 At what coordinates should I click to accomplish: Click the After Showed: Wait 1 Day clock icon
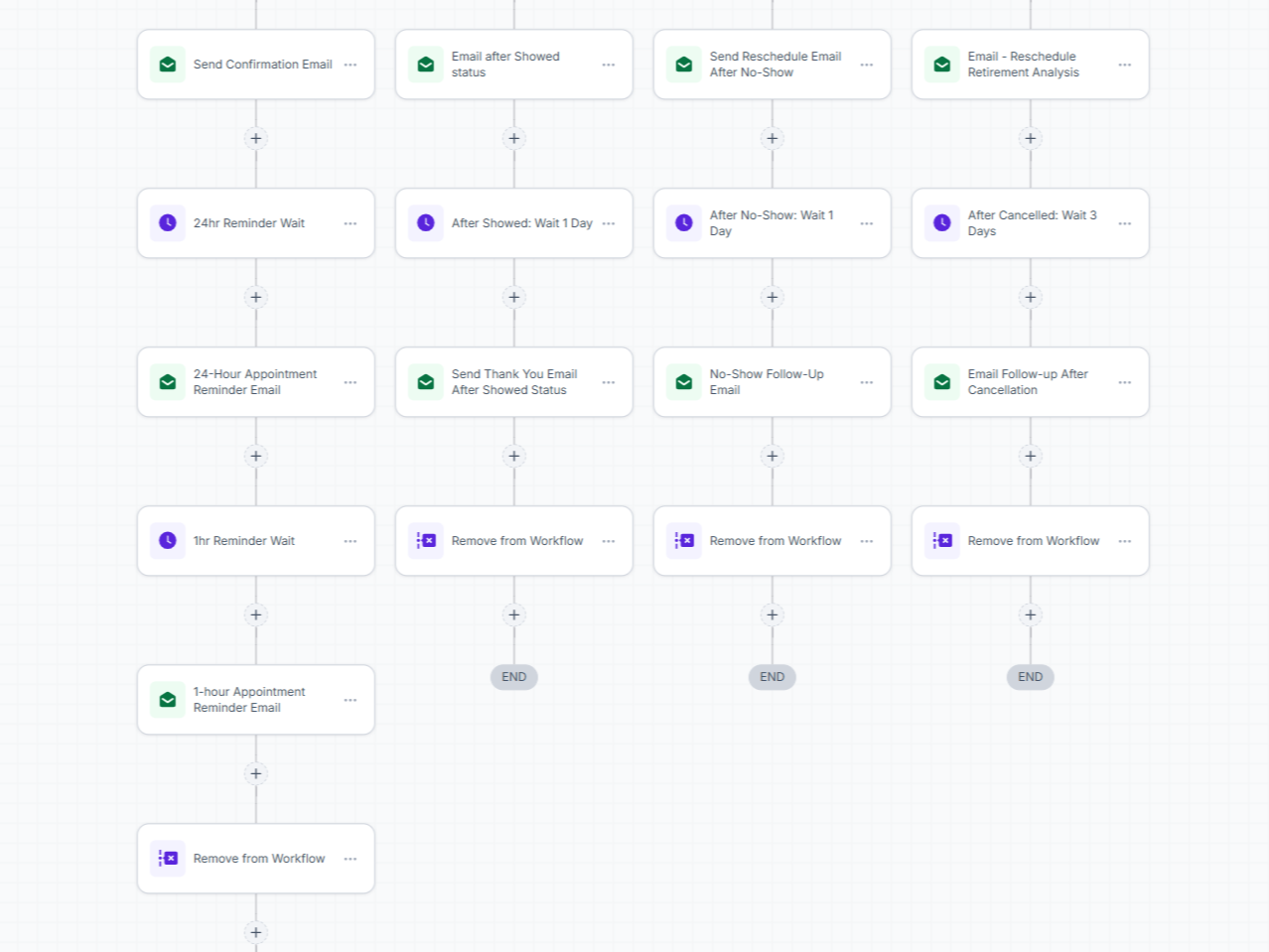pyautogui.click(x=426, y=223)
